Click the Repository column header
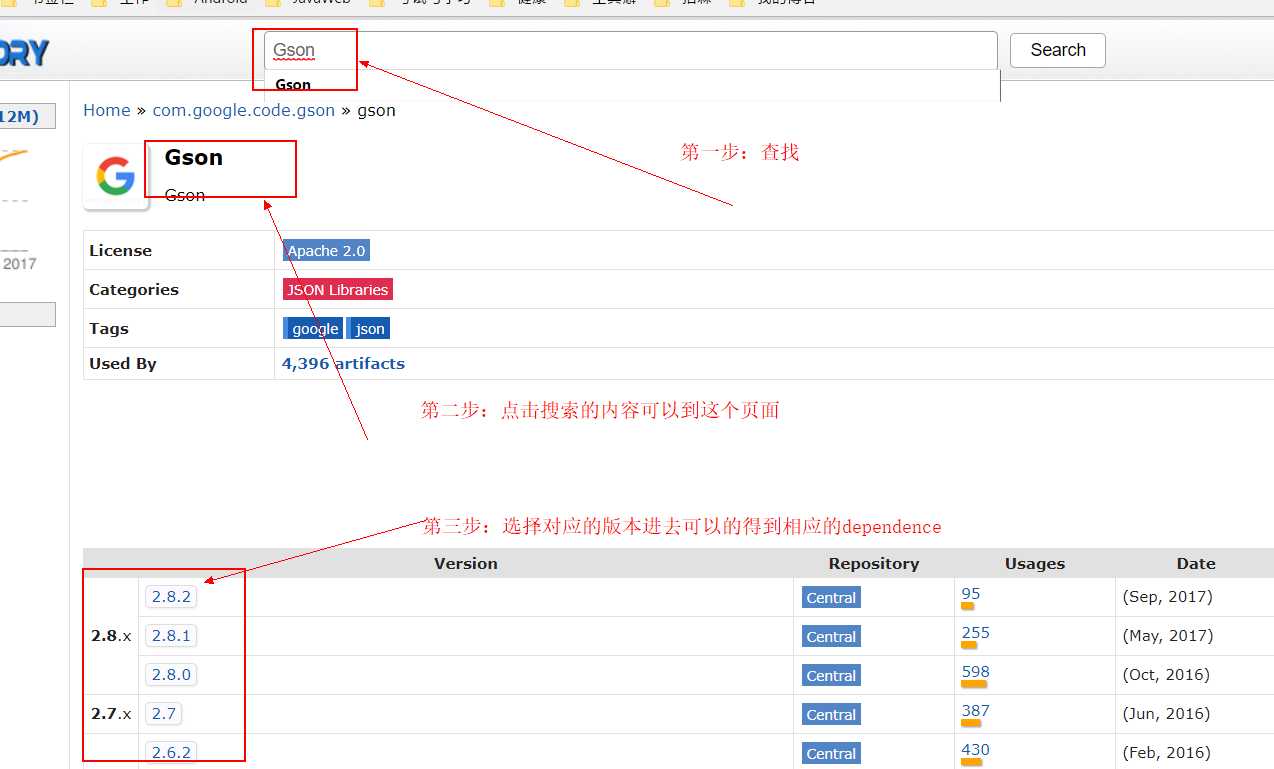Image resolution: width=1274 pixels, height=769 pixels. click(874, 564)
